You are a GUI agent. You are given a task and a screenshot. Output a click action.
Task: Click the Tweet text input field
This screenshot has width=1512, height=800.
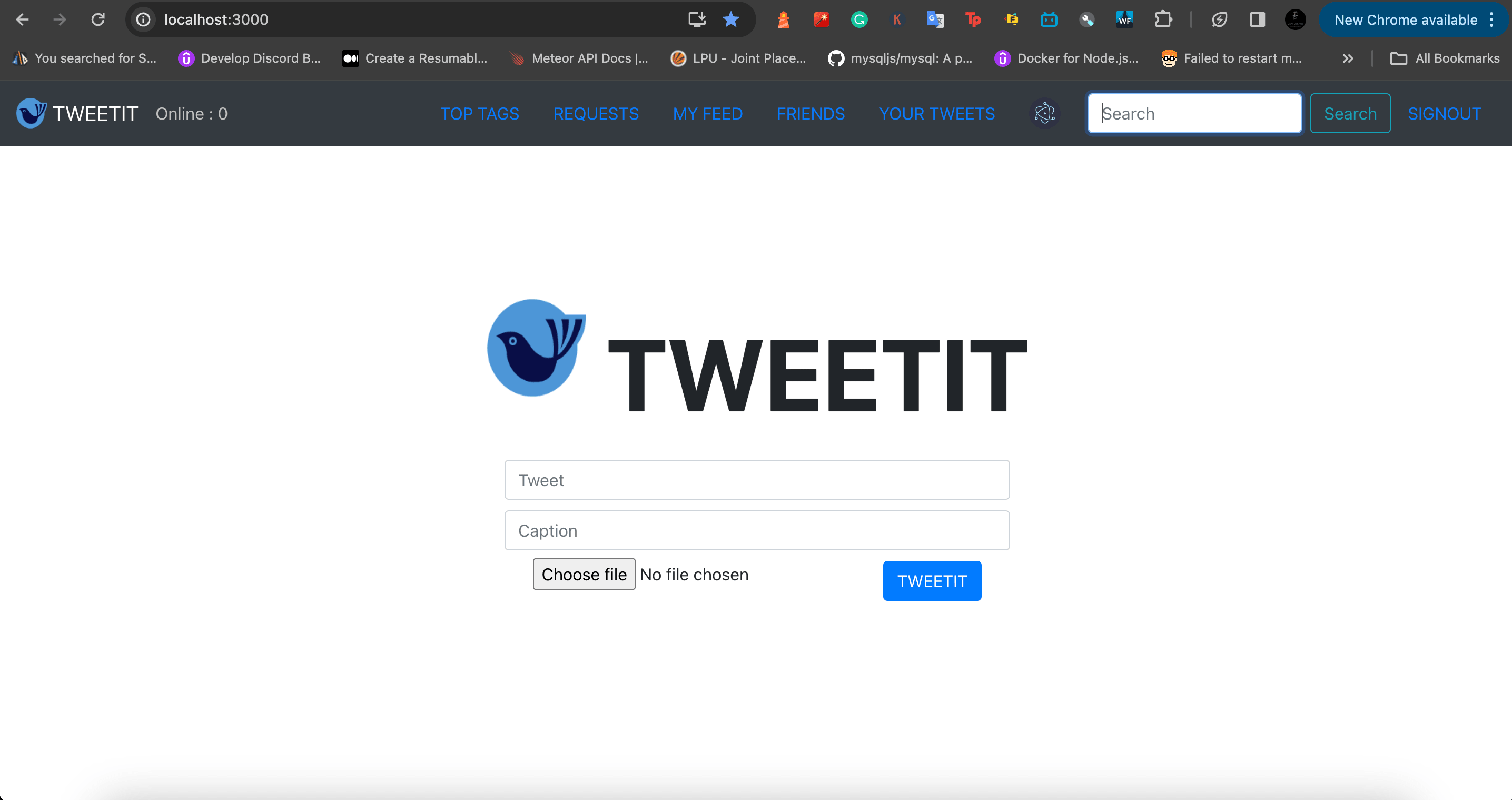point(757,480)
